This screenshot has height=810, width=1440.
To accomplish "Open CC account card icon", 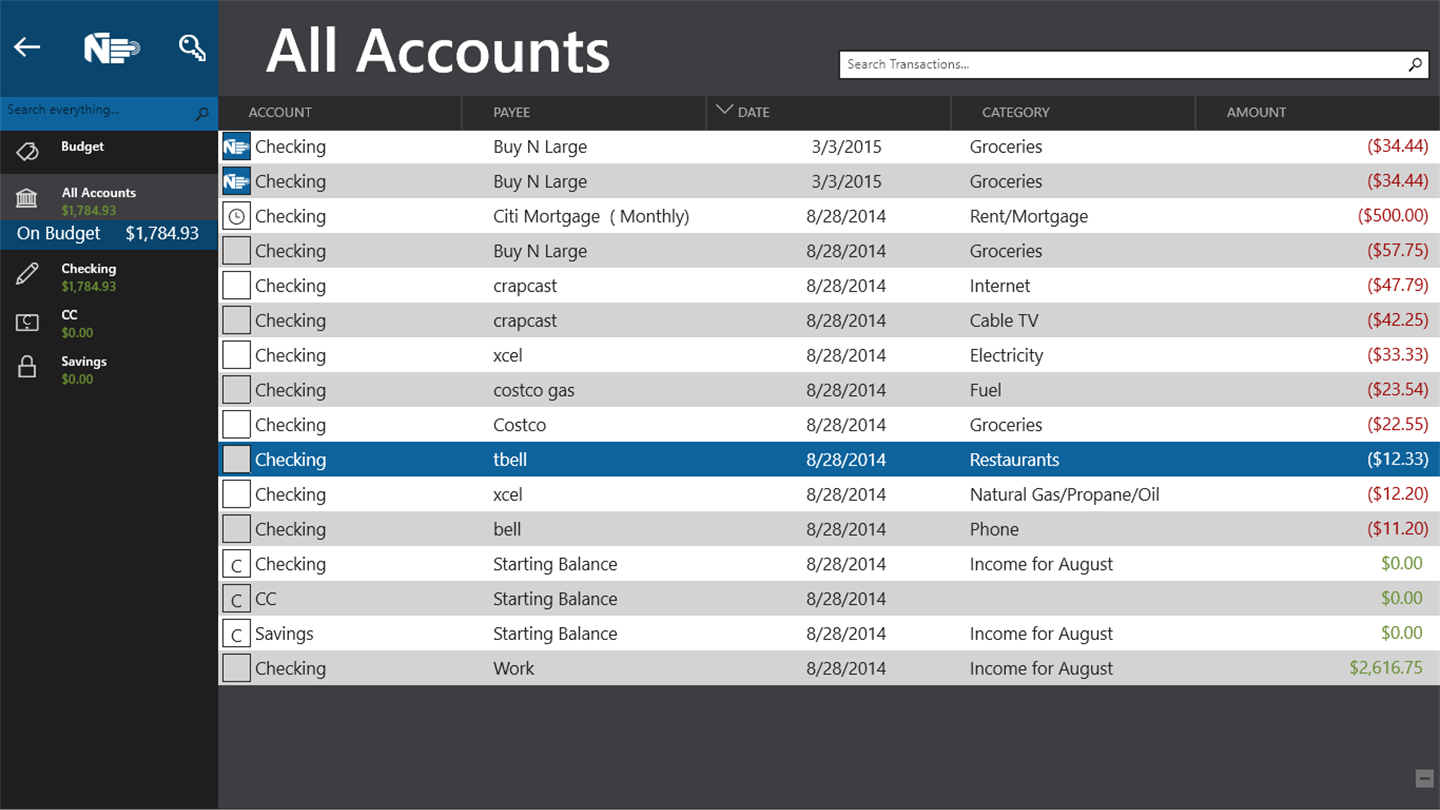I will (27, 322).
